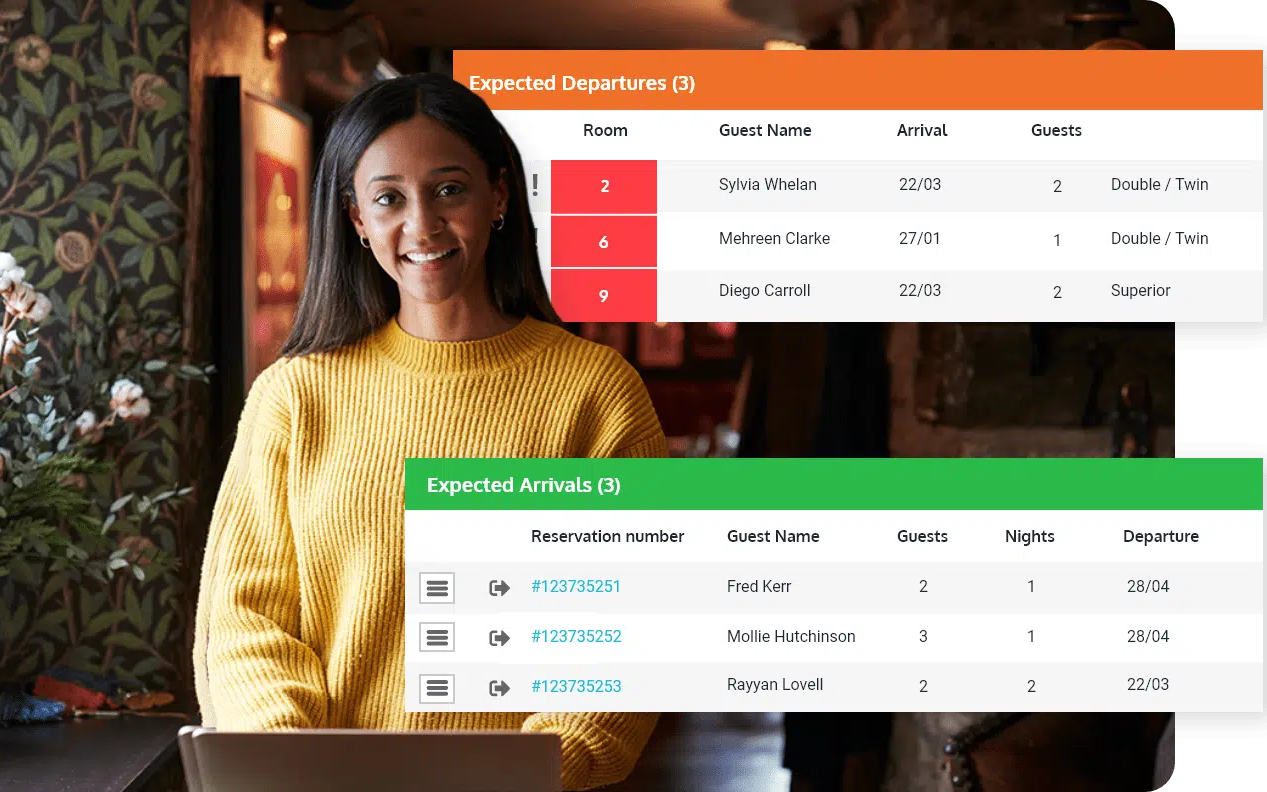The image size is (1267, 792).
Task: Click the Nights column header
Action: click(1030, 536)
